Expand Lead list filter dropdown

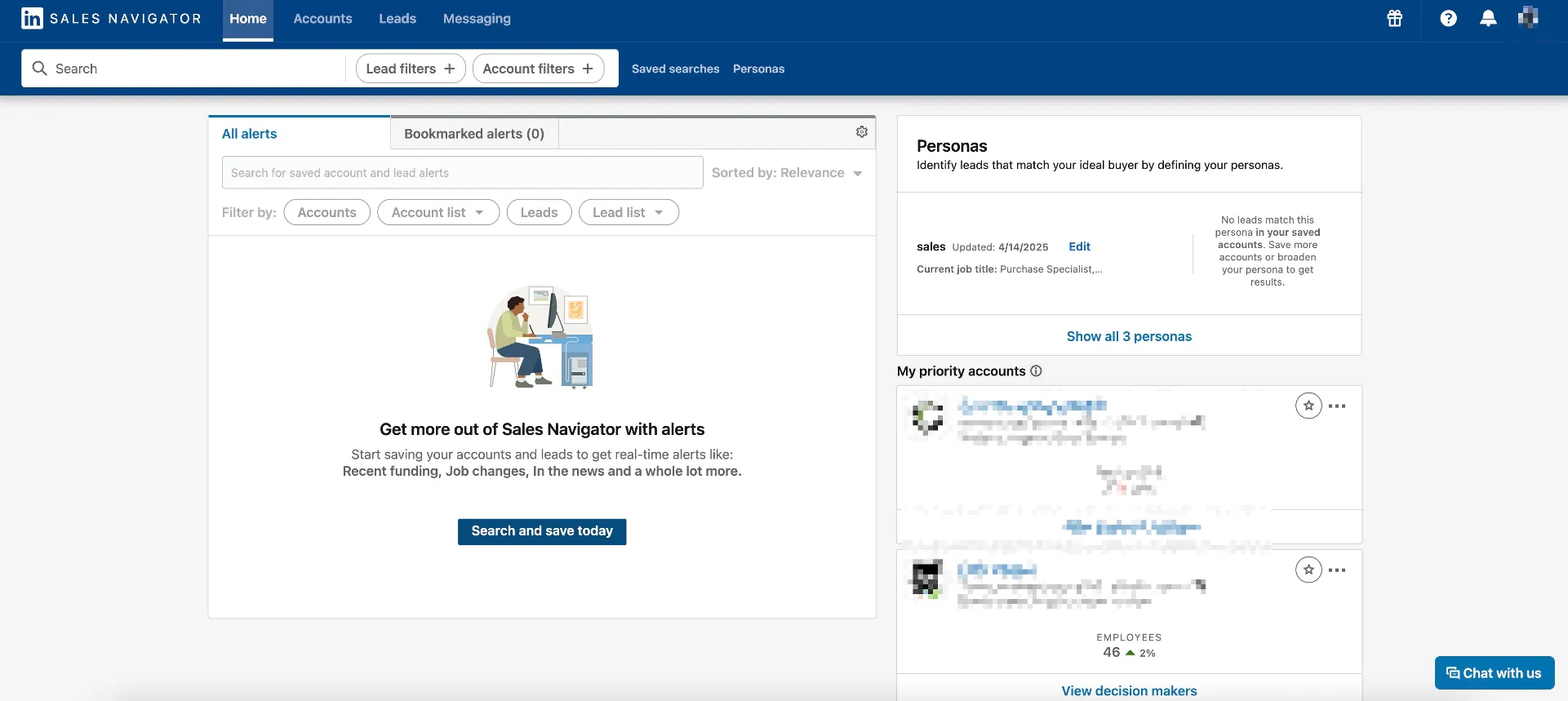(x=629, y=212)
